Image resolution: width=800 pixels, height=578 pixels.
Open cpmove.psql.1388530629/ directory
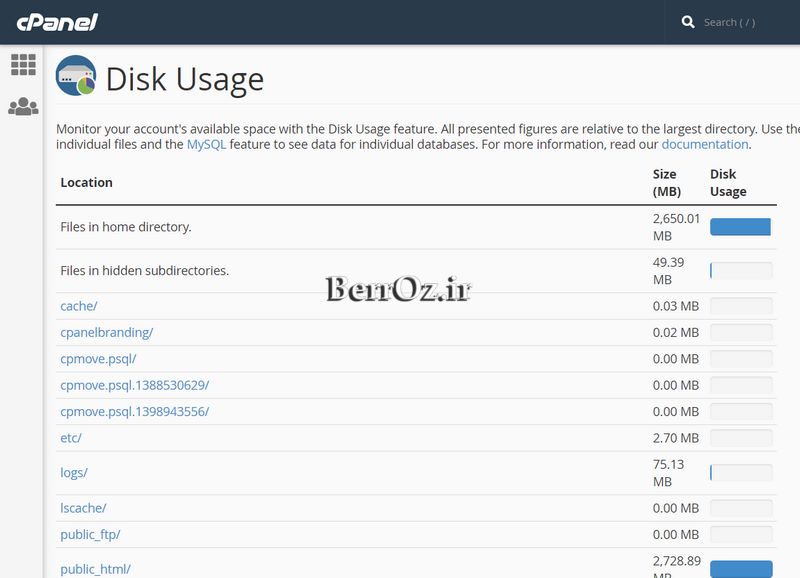134,385
